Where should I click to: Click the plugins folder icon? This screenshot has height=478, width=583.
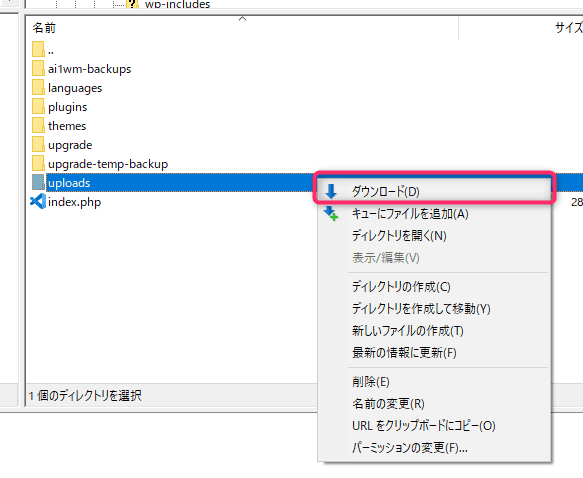38,107
